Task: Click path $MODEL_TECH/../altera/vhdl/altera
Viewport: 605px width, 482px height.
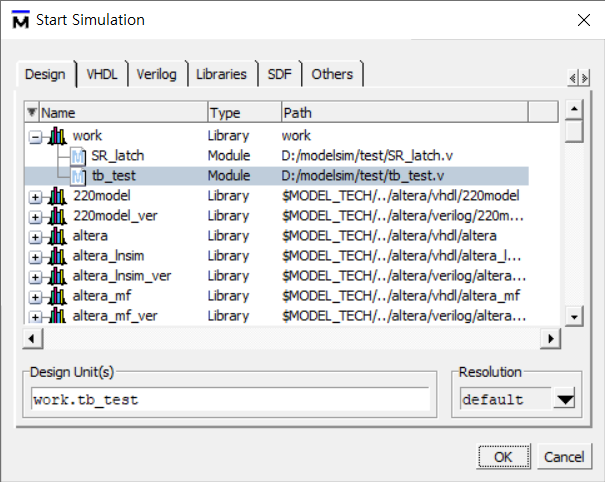Action: (389, 236)
